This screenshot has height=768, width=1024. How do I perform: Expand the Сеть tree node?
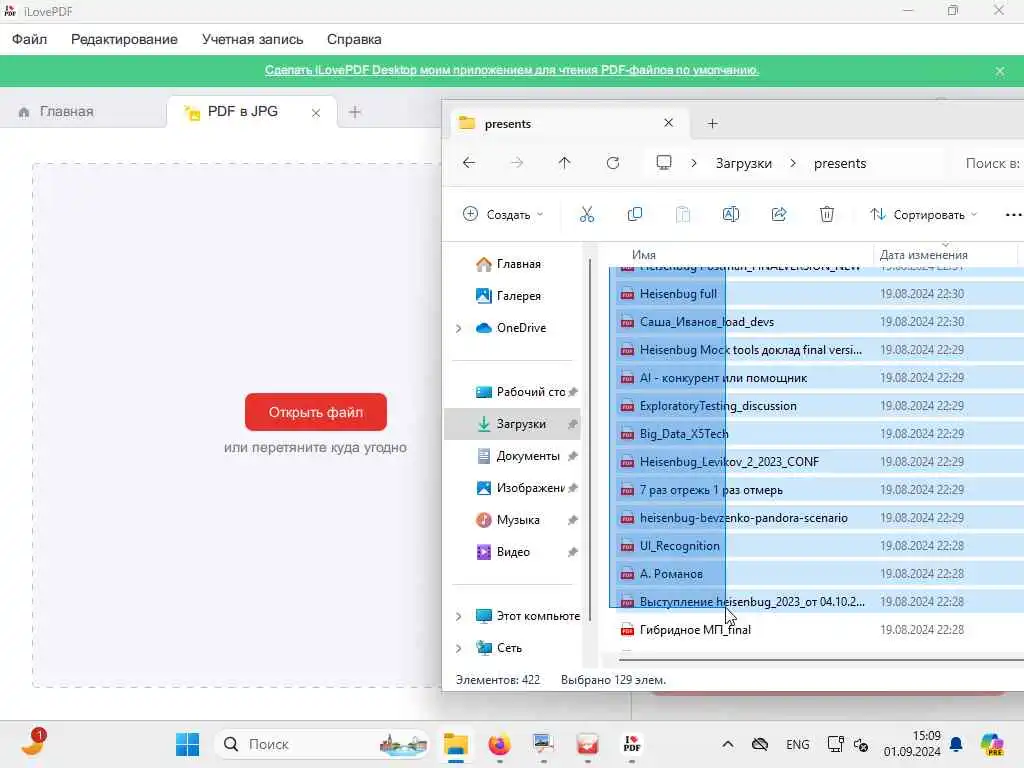click(x=458, y=648)
